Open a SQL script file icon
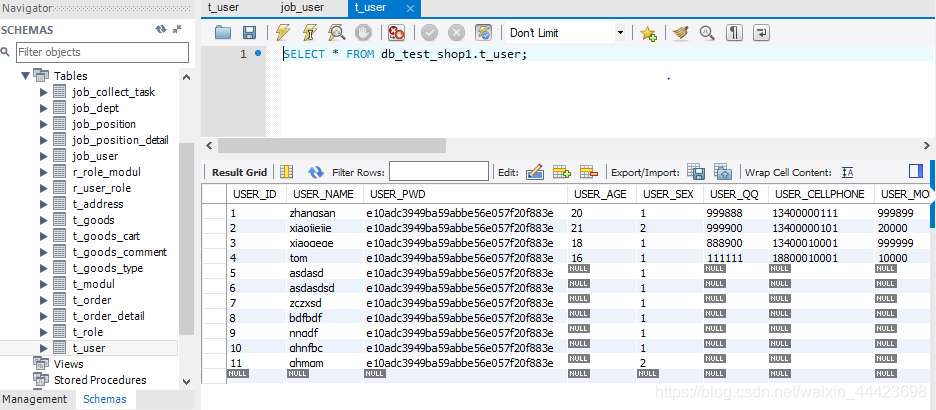This screenshot has height=410, width=936. pyautogui.click(x=223, y=33)
